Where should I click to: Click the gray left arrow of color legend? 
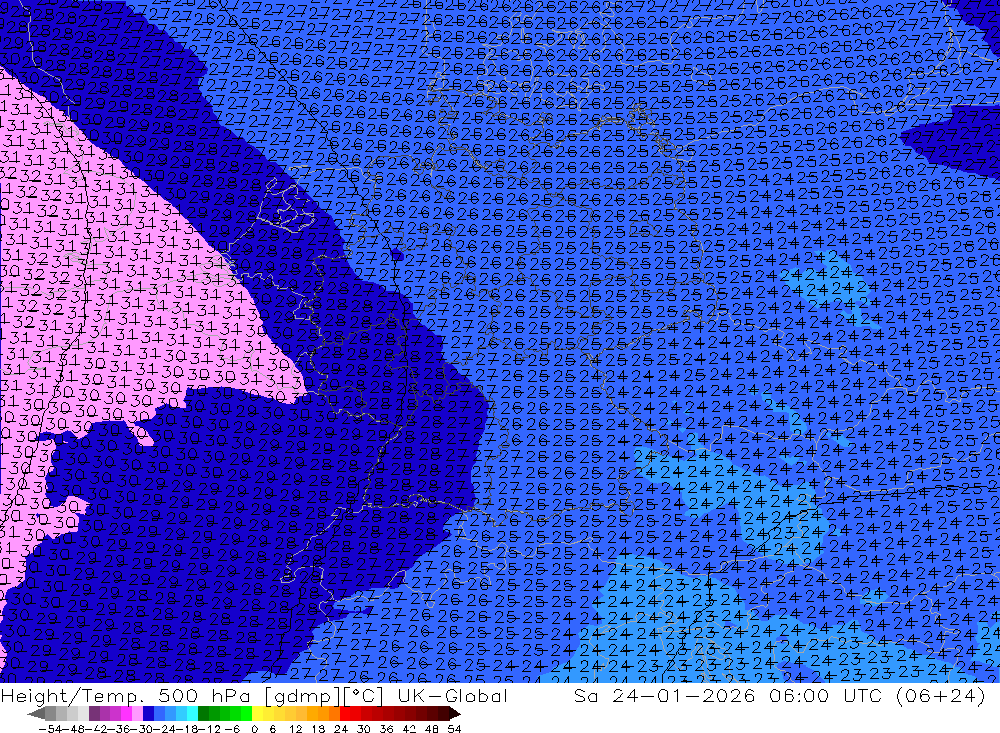36,713
